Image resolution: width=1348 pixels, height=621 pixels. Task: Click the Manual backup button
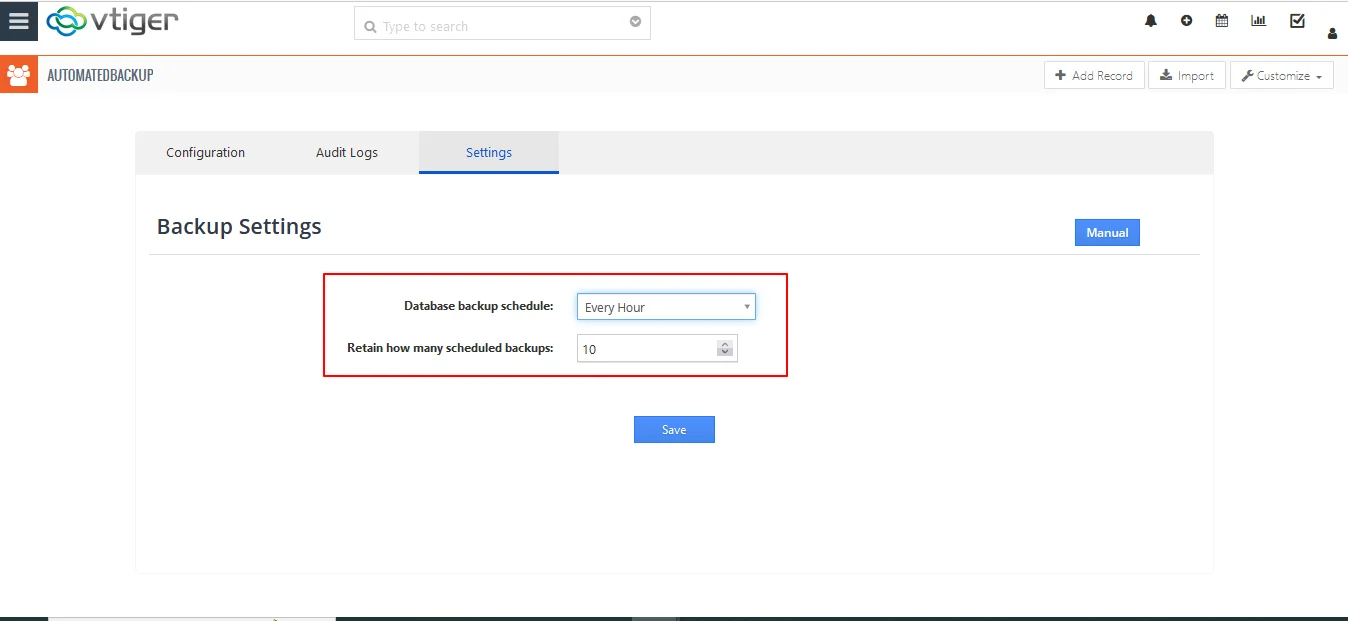pyautogui.click(x=1107, y=233)
